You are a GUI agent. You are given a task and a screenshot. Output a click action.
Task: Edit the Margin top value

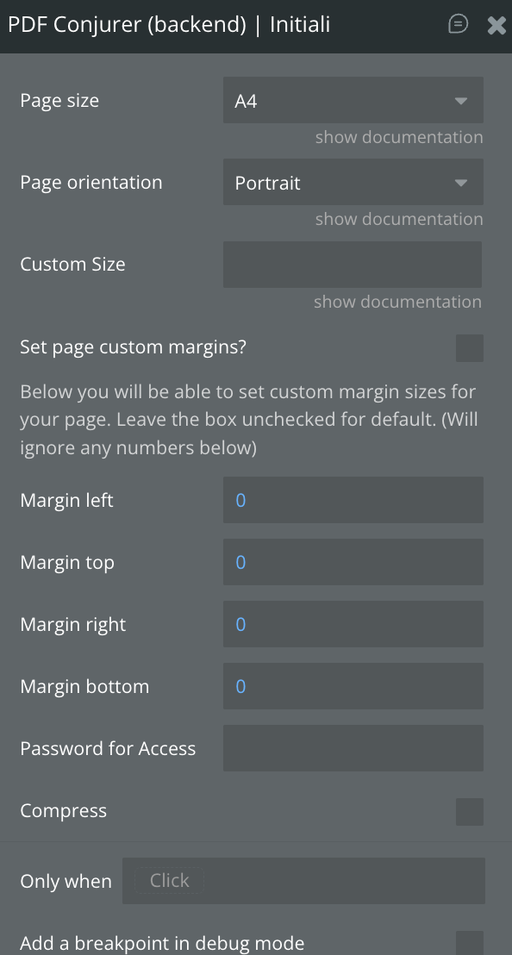(x=353, y=562)
